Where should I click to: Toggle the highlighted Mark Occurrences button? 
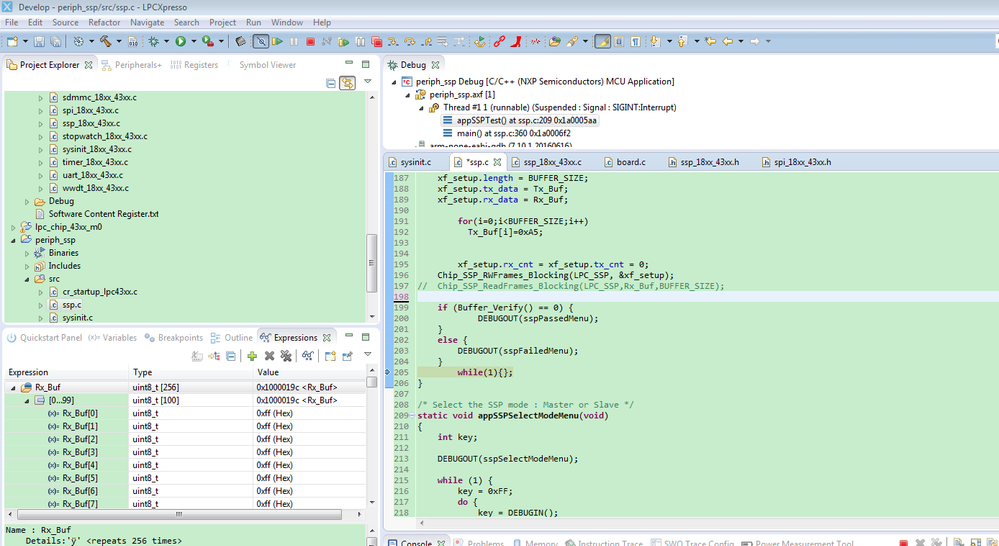coord(602,42)
